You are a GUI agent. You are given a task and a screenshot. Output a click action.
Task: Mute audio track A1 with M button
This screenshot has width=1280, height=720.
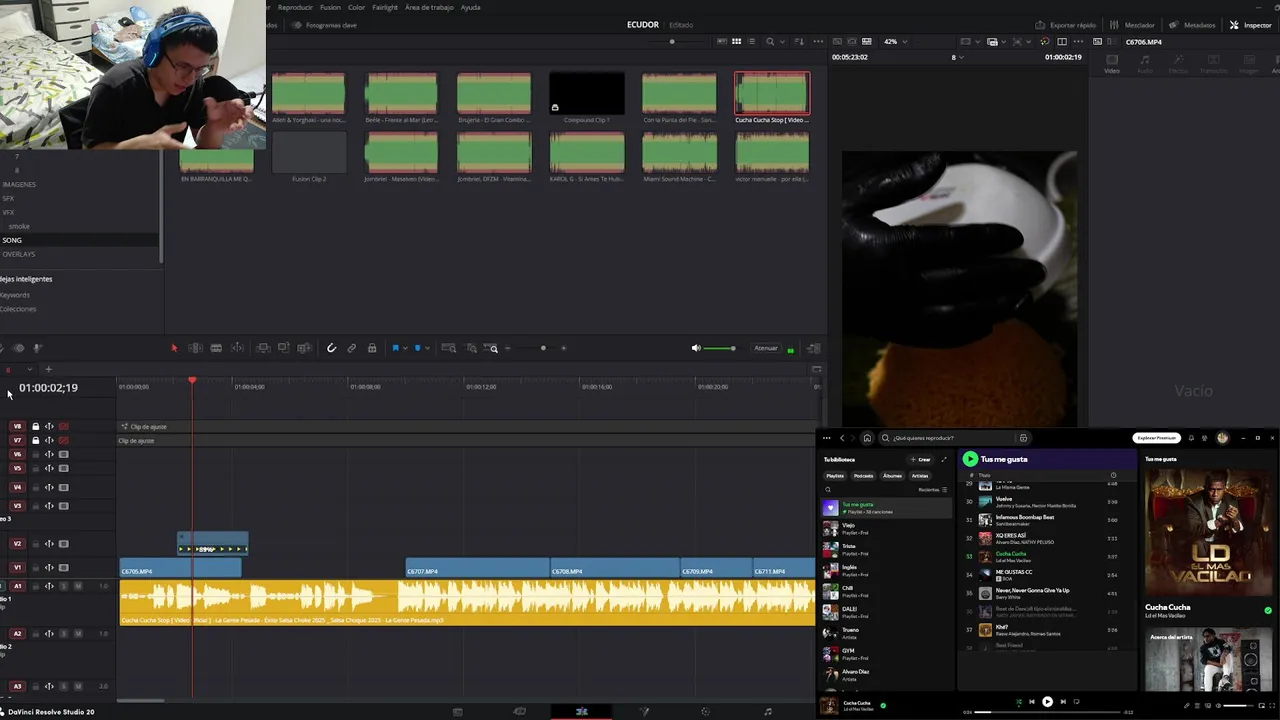point(77,586)
